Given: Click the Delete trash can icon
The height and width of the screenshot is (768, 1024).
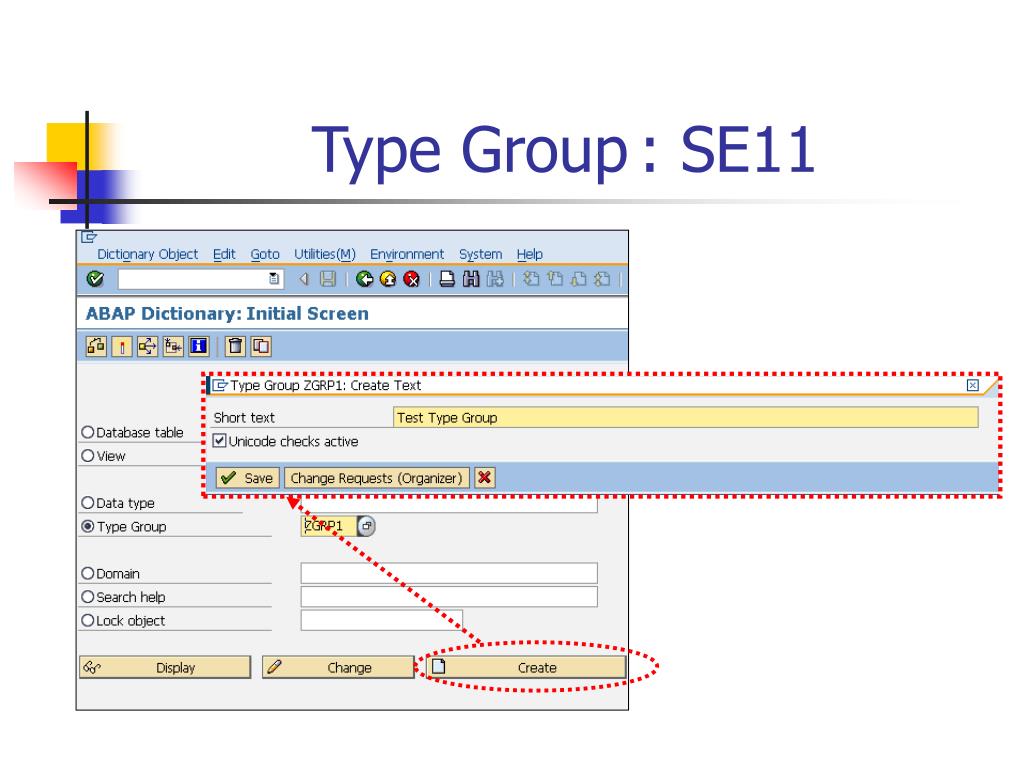Looking at the screenshot, I should pyautogui.click(x=235, y=346).
